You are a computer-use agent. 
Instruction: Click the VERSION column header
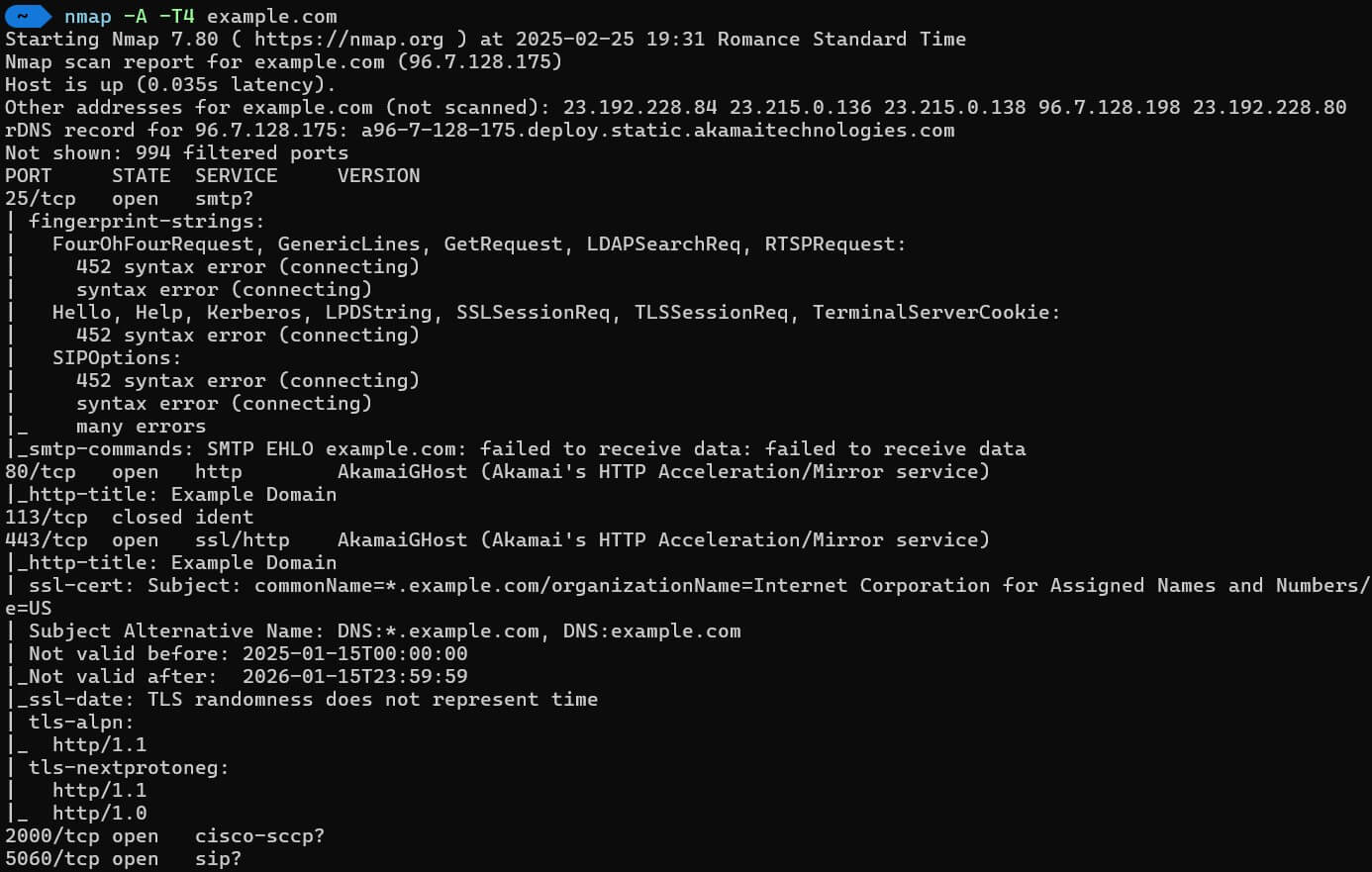378,175
